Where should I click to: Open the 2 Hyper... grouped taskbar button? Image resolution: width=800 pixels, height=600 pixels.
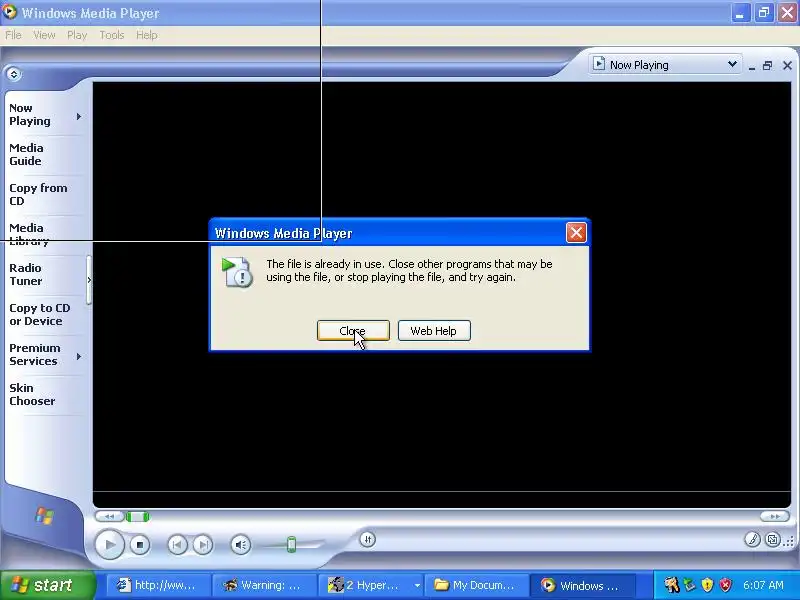(370, 585)
